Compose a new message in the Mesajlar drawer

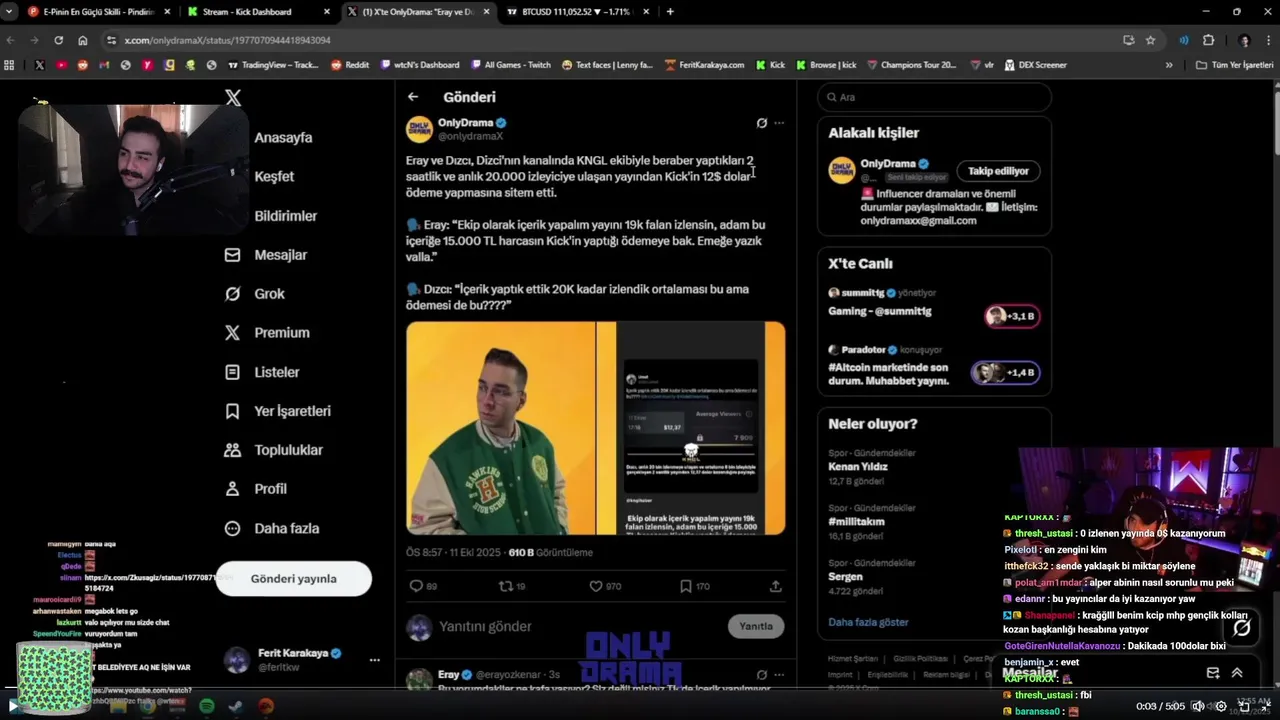(1213, 673)
